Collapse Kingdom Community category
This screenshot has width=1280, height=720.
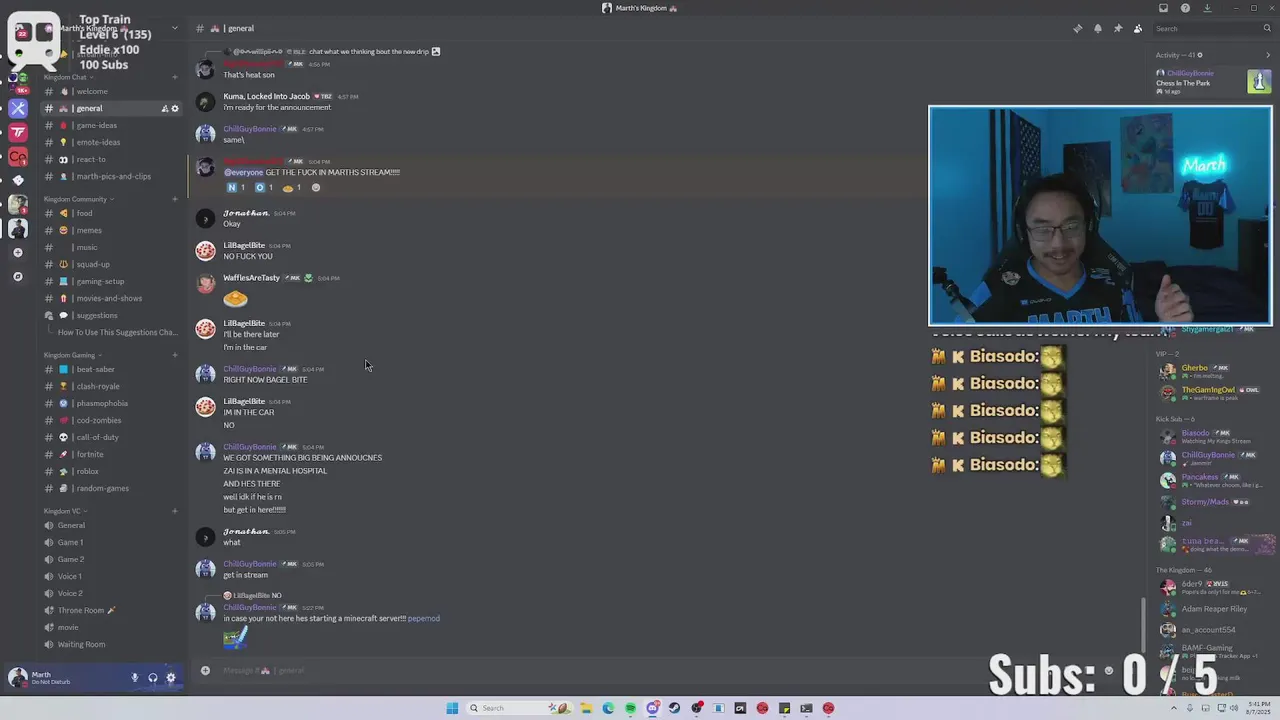[x=78, y=199]
